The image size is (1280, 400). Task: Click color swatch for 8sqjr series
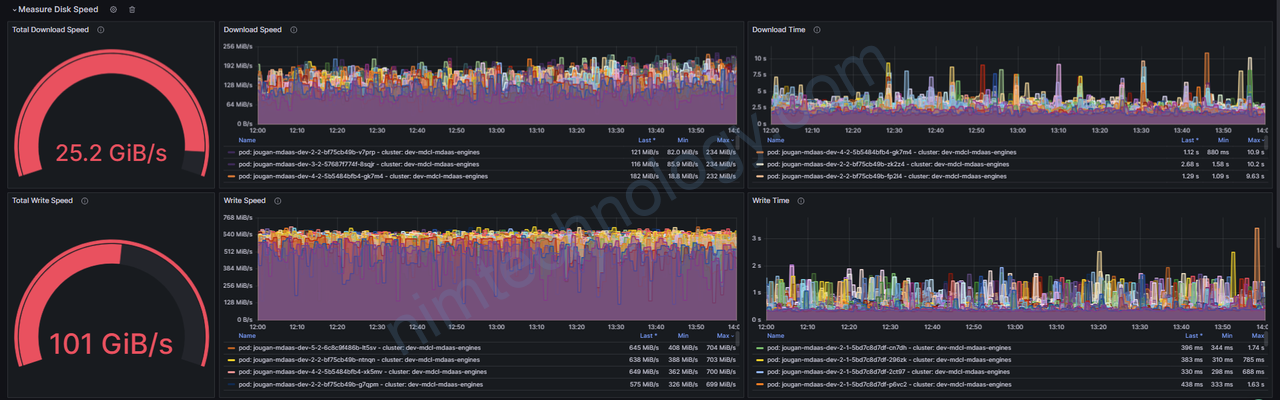230,164
